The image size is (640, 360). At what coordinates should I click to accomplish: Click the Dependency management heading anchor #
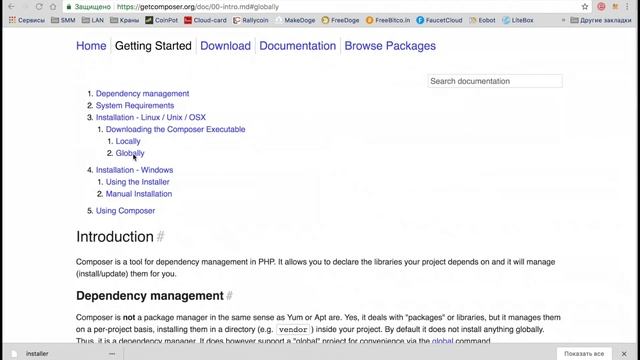(x=229, y=296)
